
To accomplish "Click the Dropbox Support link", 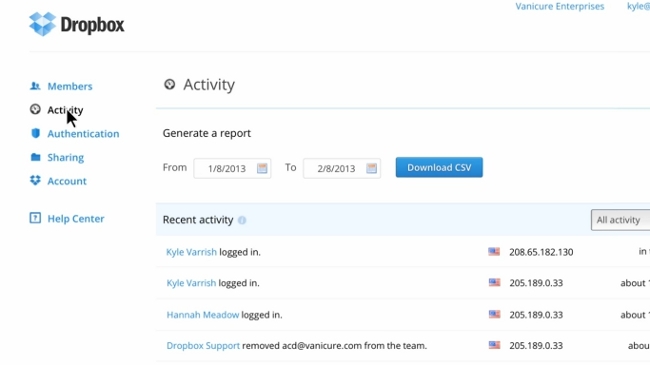I will coord(203,346).
